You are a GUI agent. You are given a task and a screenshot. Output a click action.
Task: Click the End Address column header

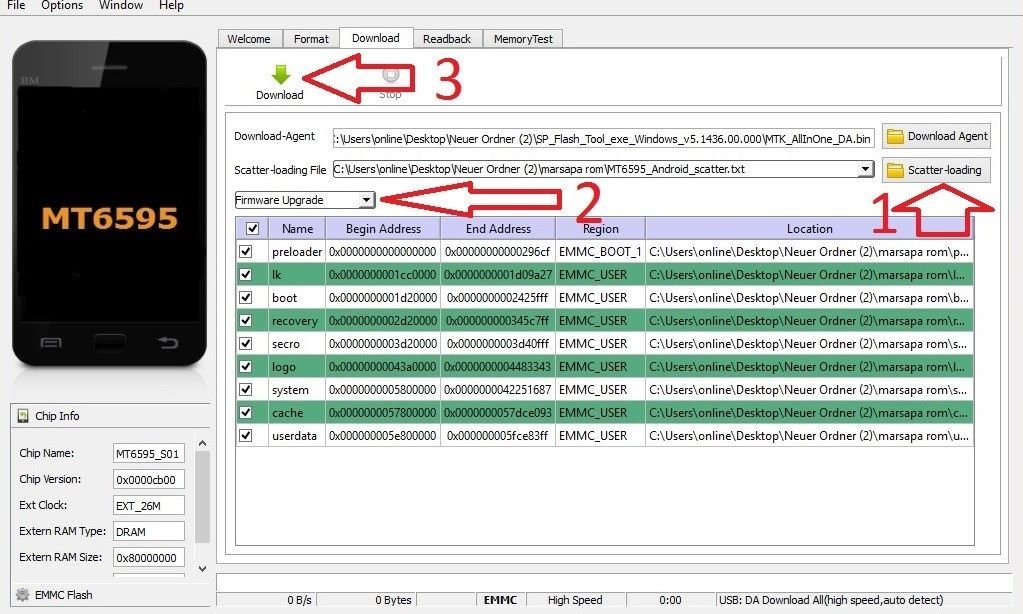click(x=498, y=228)
